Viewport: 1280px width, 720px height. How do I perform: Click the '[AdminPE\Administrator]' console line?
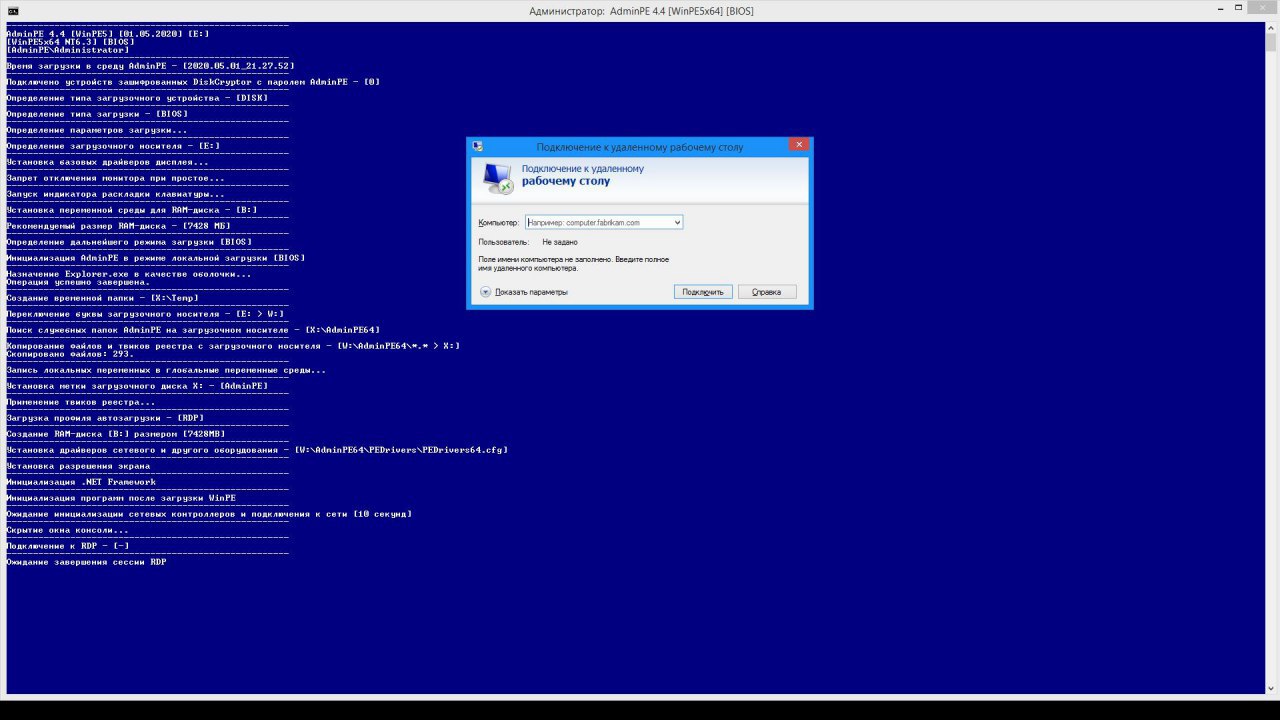click(x=67, y=50)
